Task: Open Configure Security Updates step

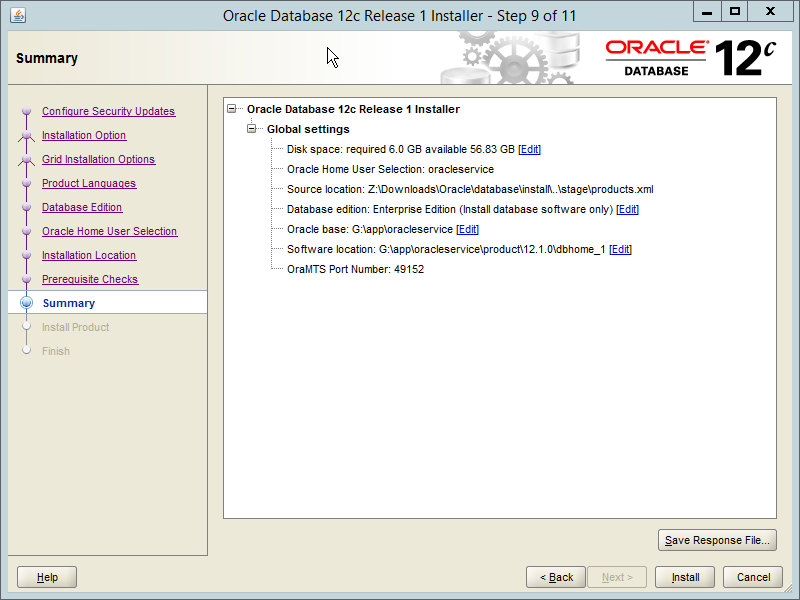Action: 108,111
